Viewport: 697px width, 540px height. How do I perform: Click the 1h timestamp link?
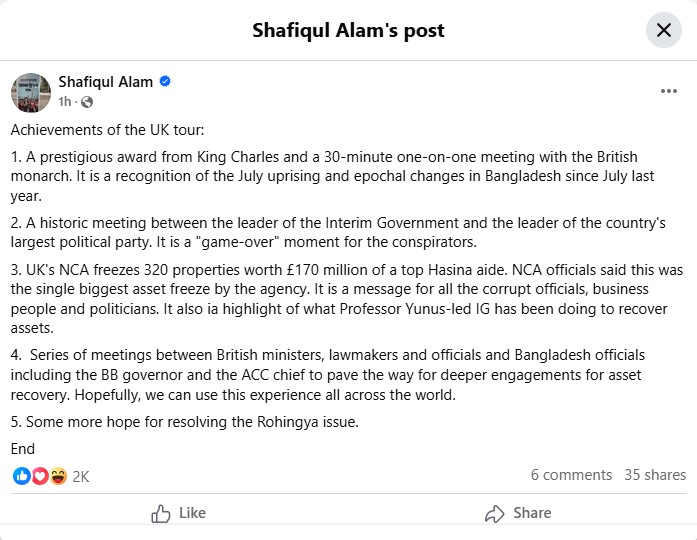tap(64, 102)
